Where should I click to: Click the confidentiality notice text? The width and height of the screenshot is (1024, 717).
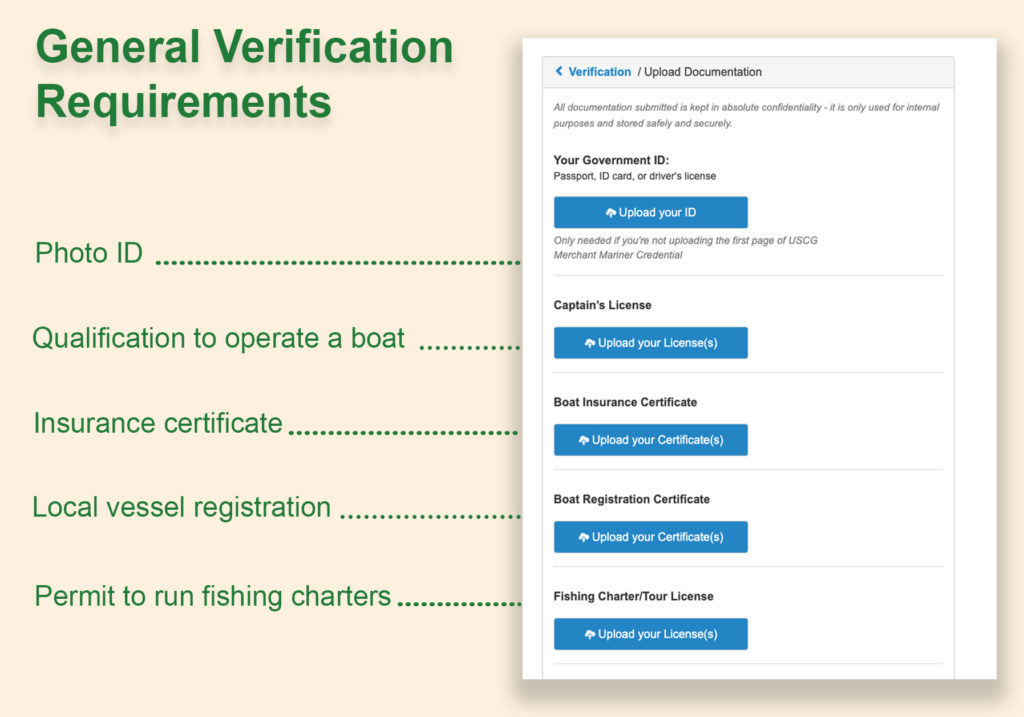click(x=746, y=115)
